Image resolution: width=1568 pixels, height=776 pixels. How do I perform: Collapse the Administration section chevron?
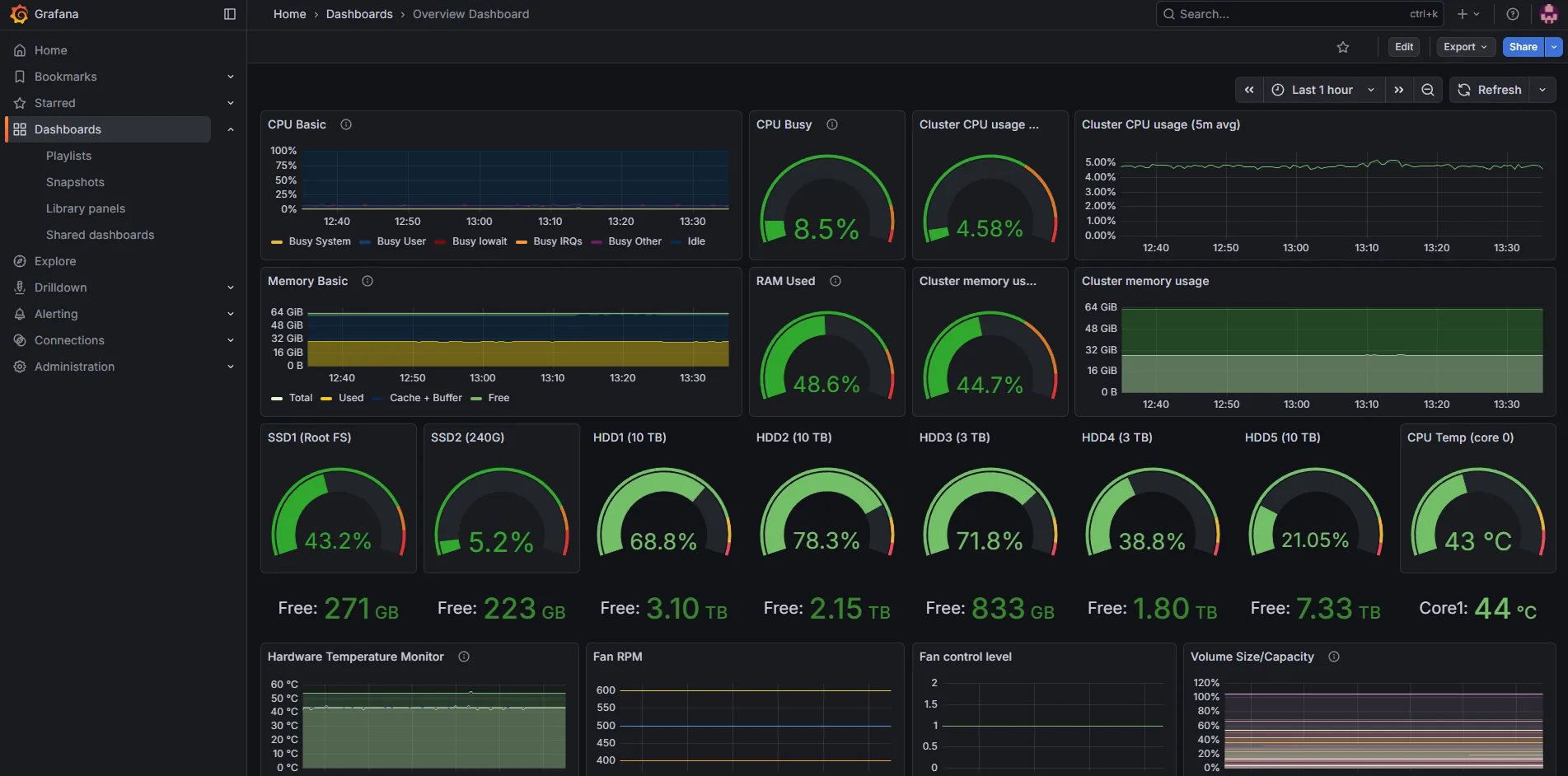[230, 367]
